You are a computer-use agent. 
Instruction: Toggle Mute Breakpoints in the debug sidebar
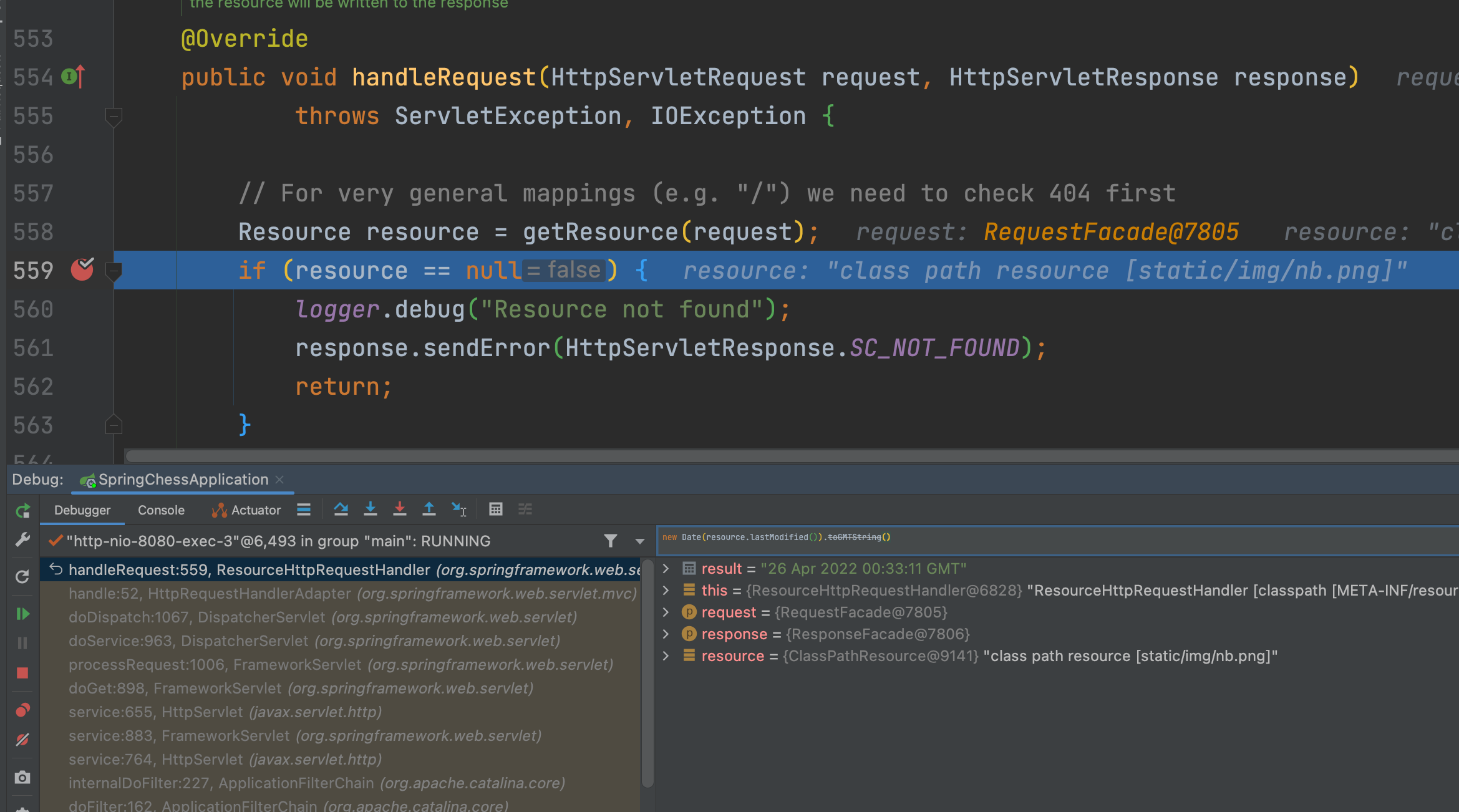[x=22, y=740]
